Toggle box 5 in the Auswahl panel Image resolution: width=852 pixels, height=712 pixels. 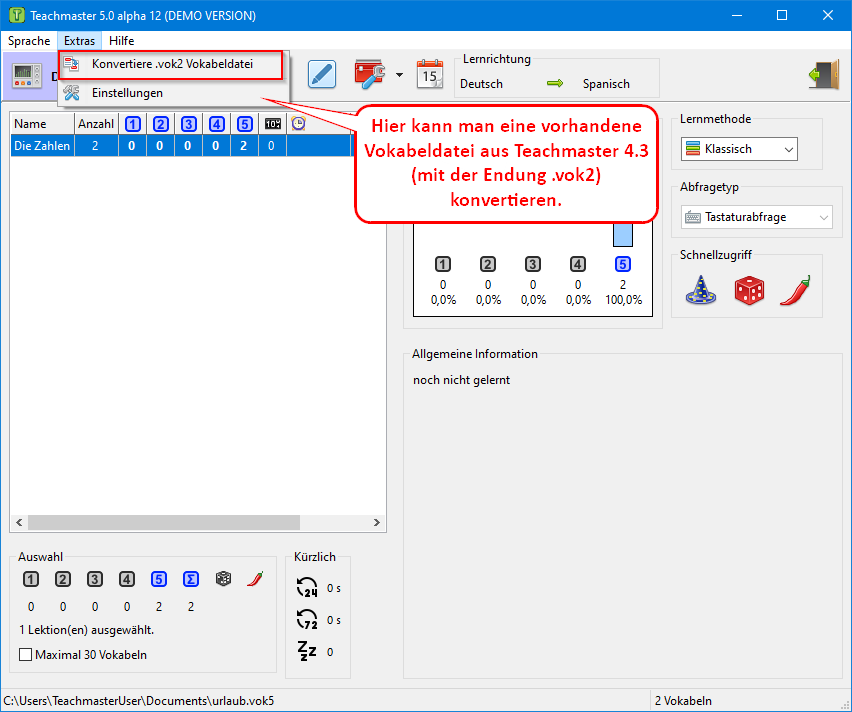[159, 579]
